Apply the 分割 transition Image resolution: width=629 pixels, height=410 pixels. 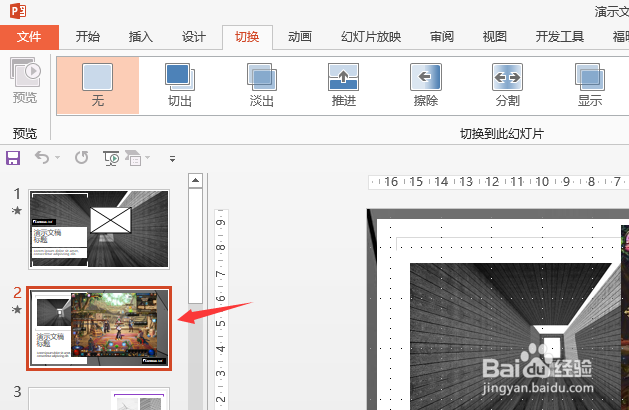tap(507, 85)
